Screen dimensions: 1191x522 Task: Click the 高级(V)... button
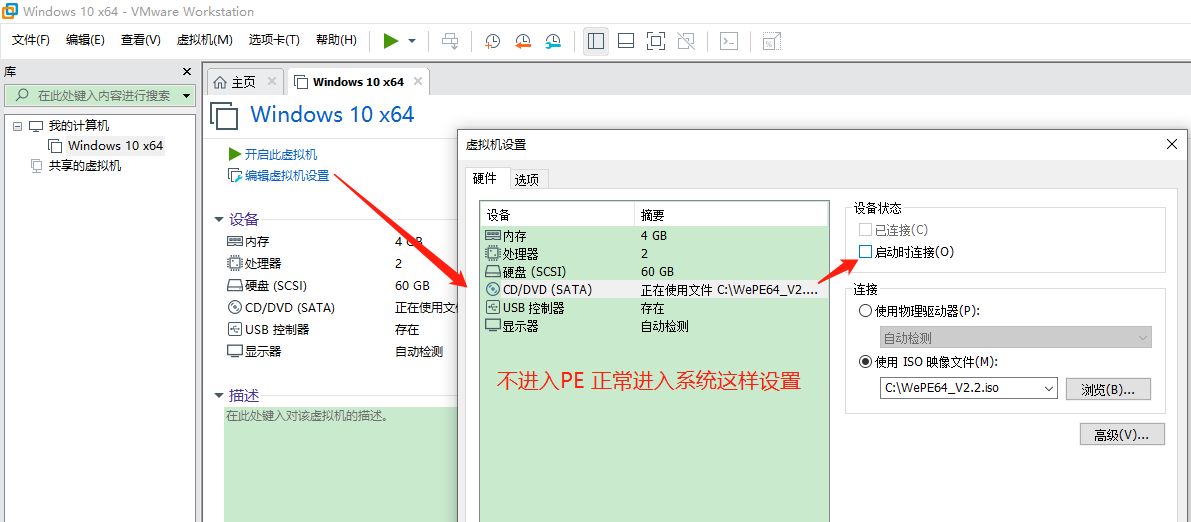coord(1121,435)
